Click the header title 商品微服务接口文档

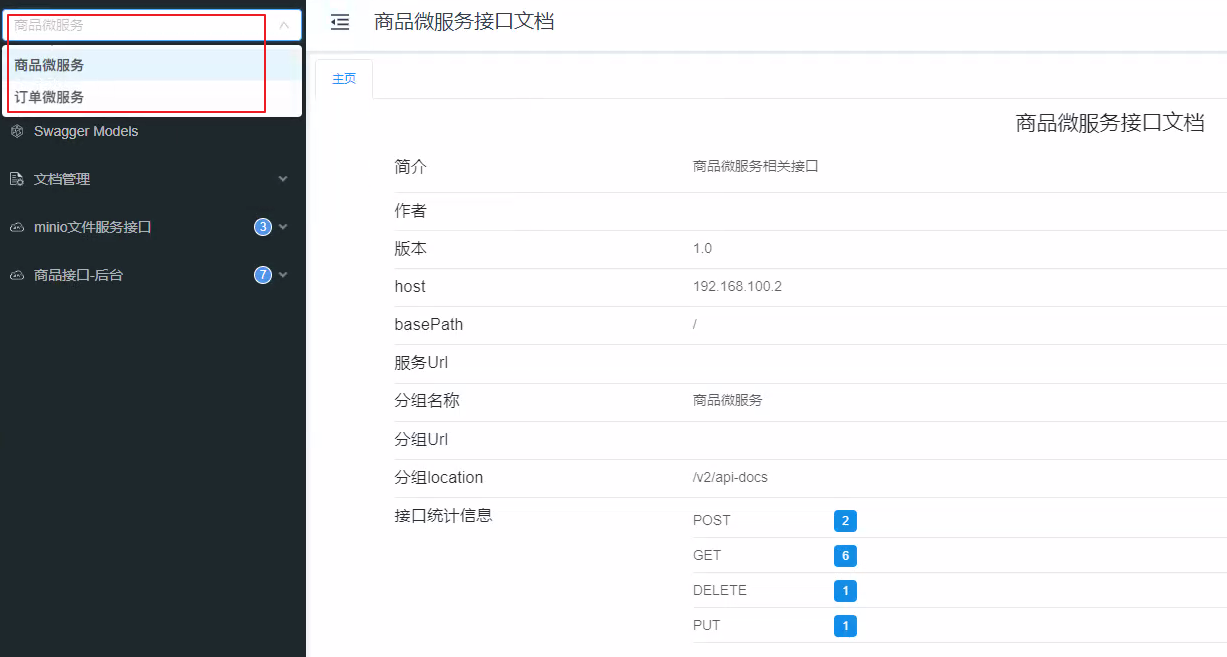[x=464, y=21]
